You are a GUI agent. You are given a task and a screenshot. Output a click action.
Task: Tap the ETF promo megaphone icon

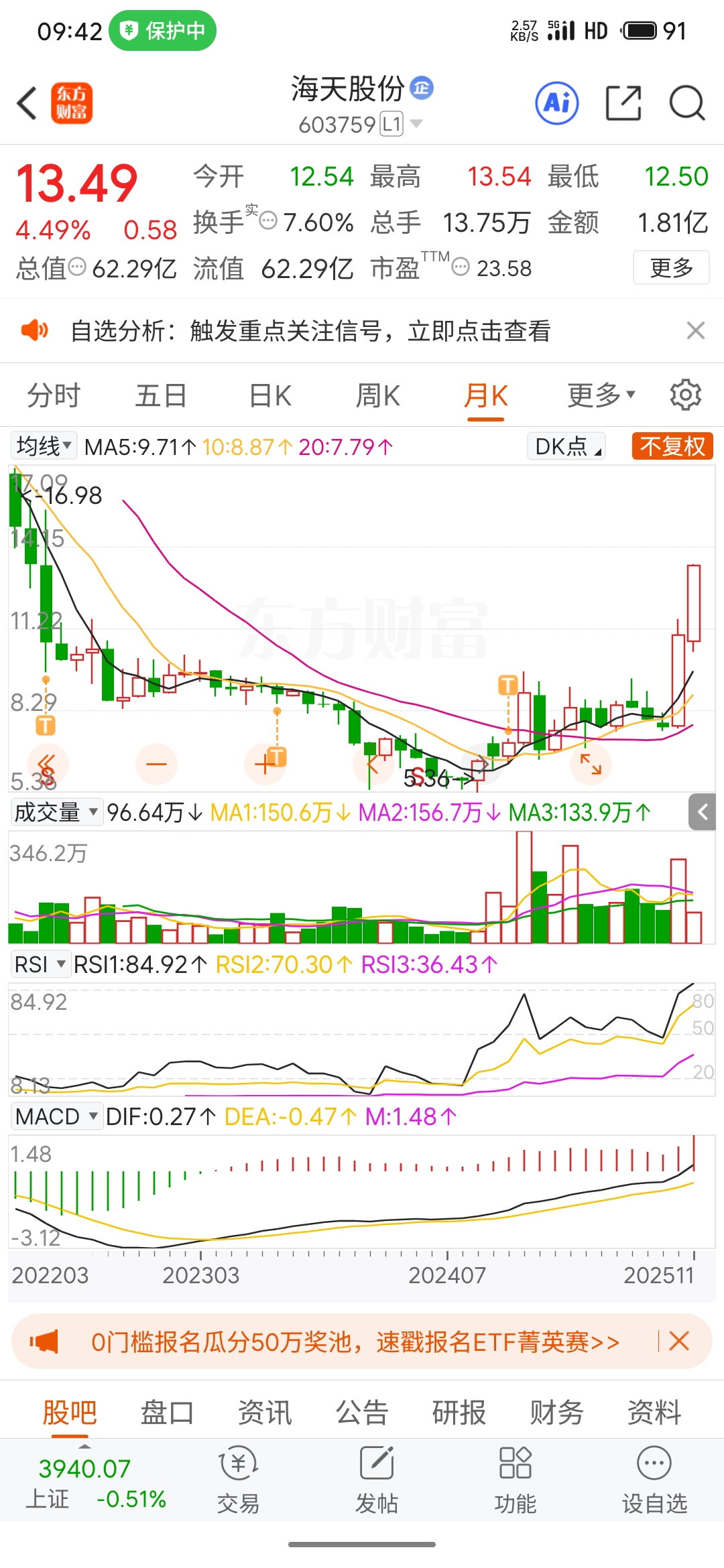pos(44,1341)
